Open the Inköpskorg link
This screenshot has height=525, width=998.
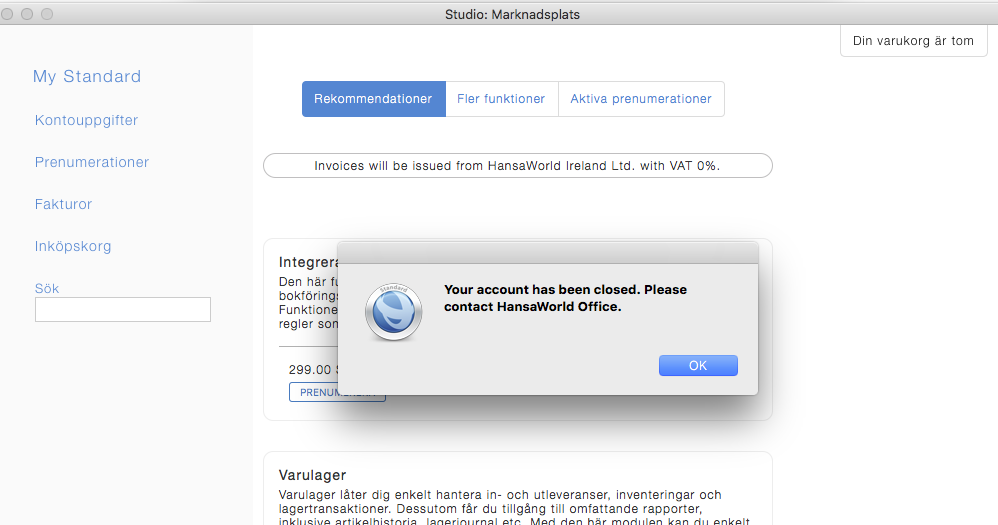73,246
